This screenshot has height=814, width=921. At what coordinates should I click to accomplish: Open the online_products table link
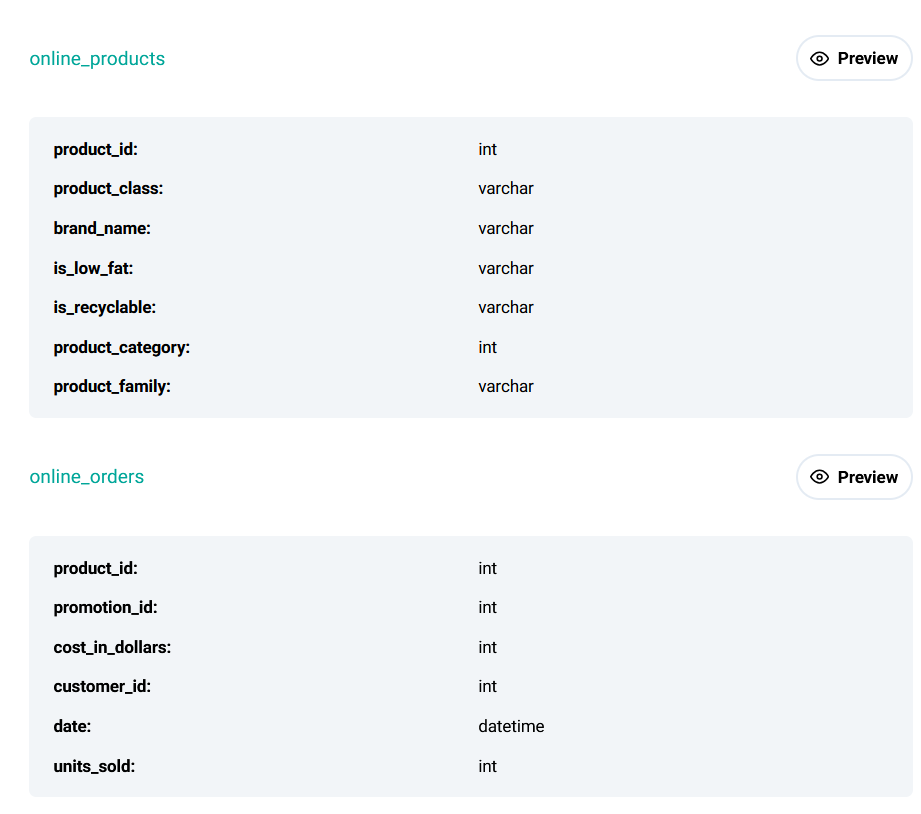97,59
